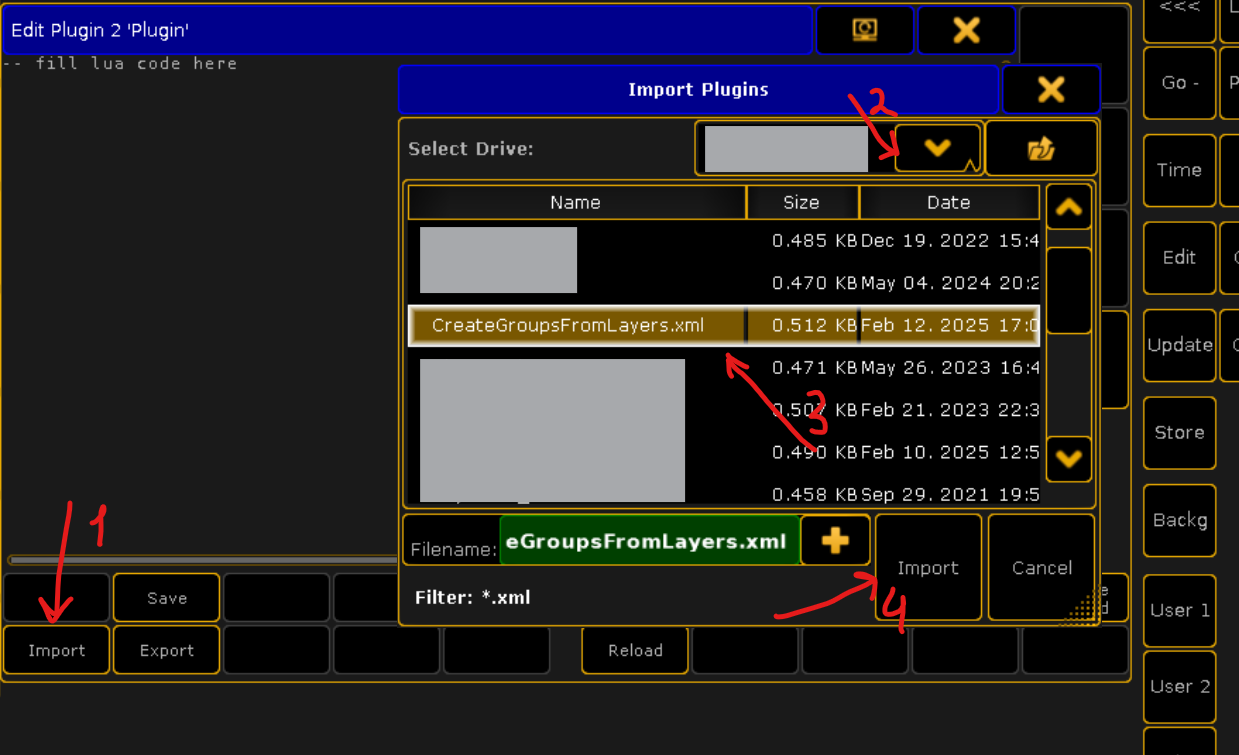This screenshot has width=1239, height=755.
Task: Close the Import Plugins dialog with X
Action: pos(1051,90)
